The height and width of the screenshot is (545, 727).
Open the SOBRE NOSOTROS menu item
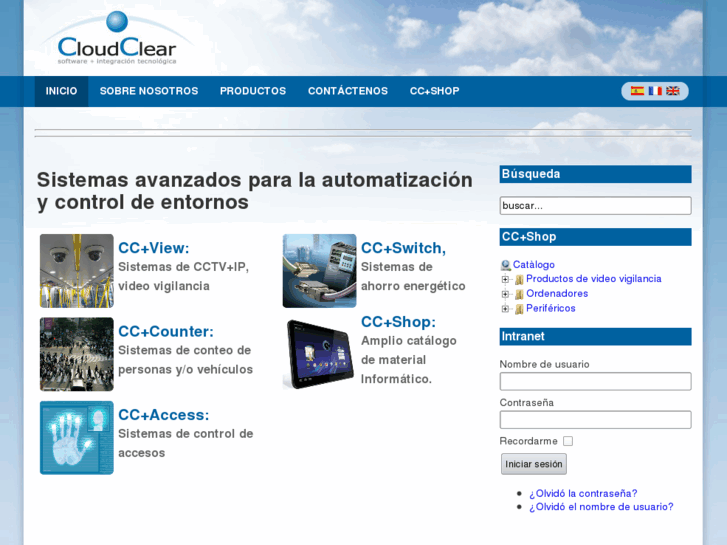[x=149, y=91]
